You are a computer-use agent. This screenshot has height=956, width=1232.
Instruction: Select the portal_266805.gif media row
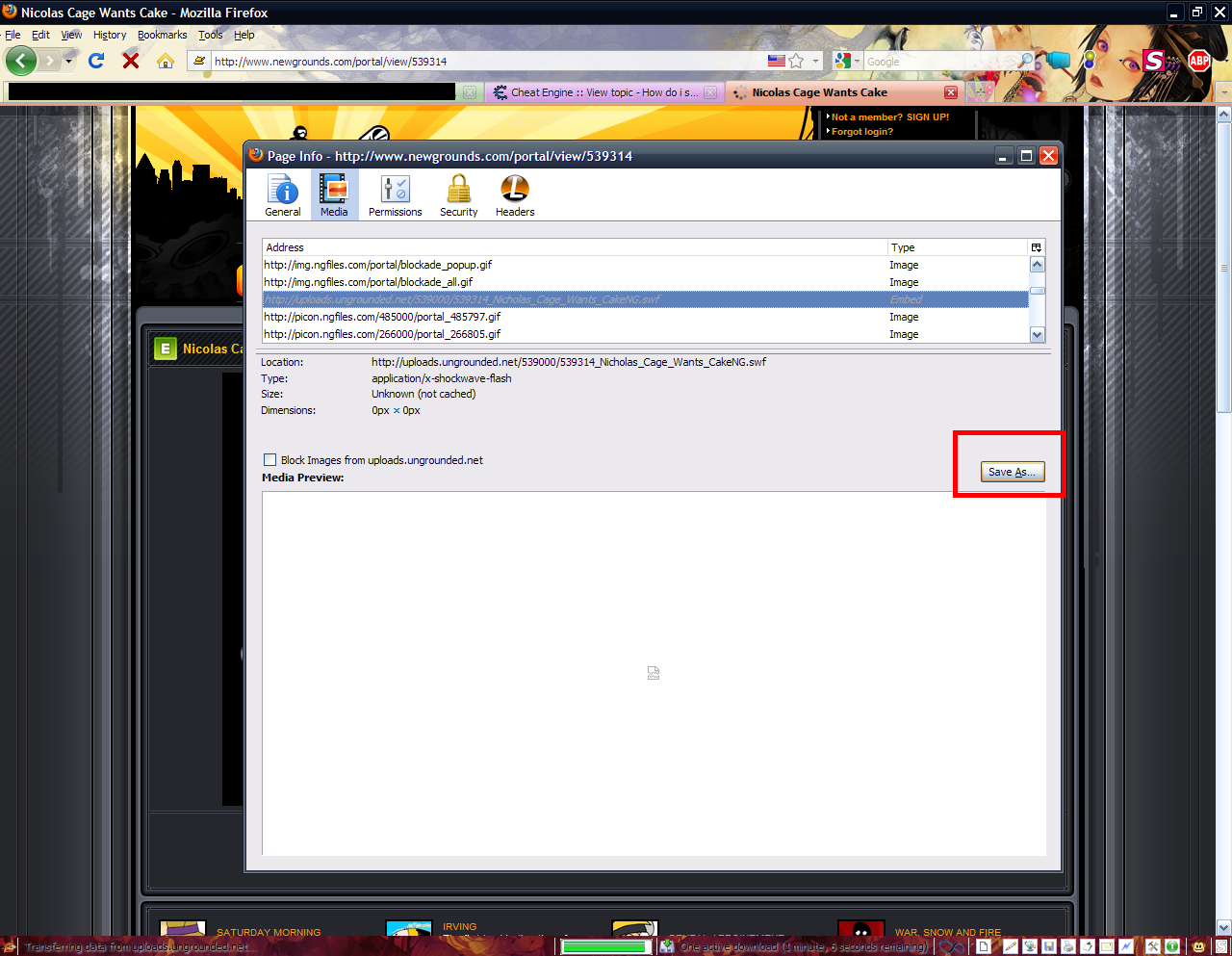tap(645, 334)
